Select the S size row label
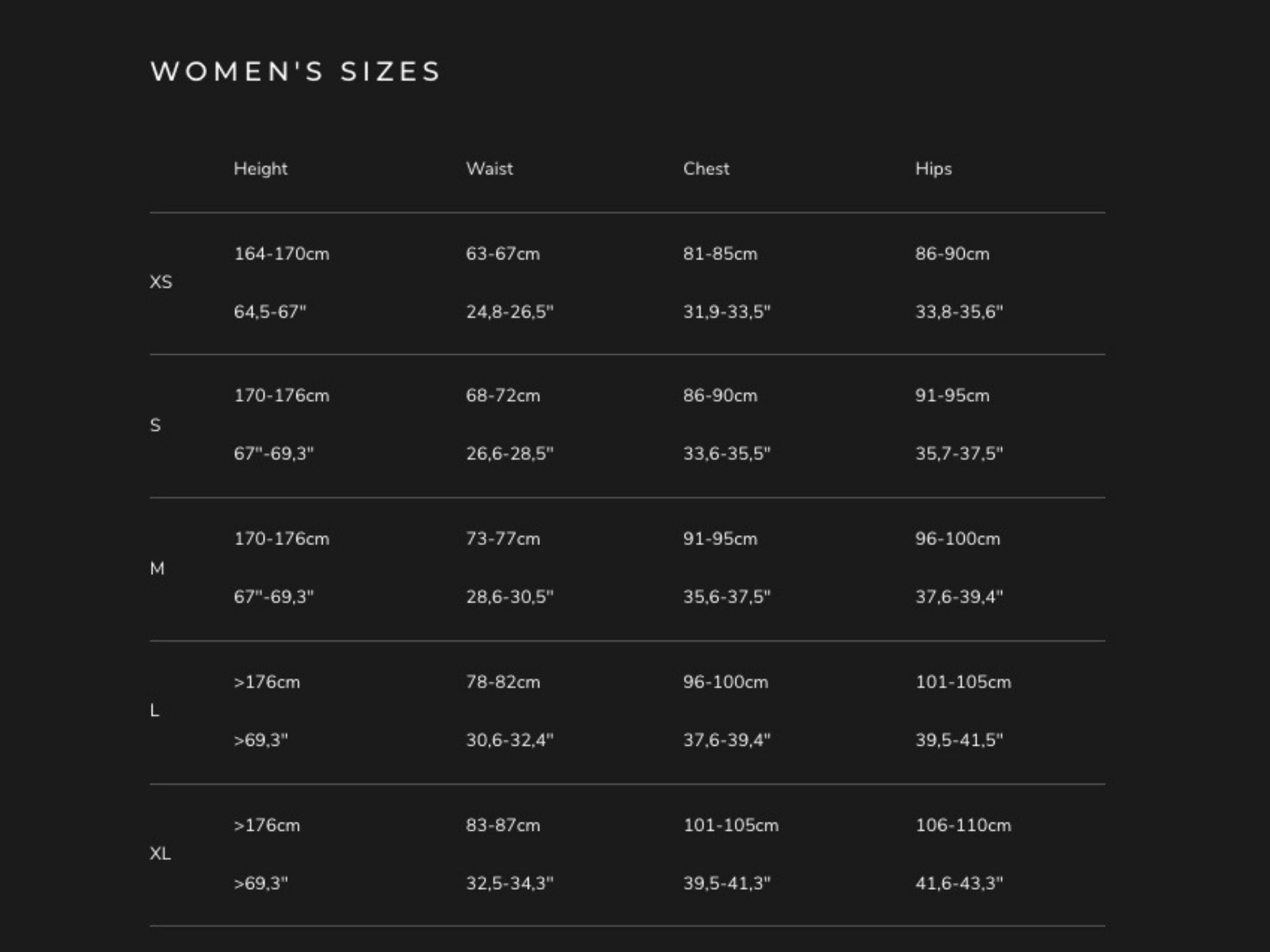The height and width of the screenshot is (952, 1270). (x=156, y=425)
